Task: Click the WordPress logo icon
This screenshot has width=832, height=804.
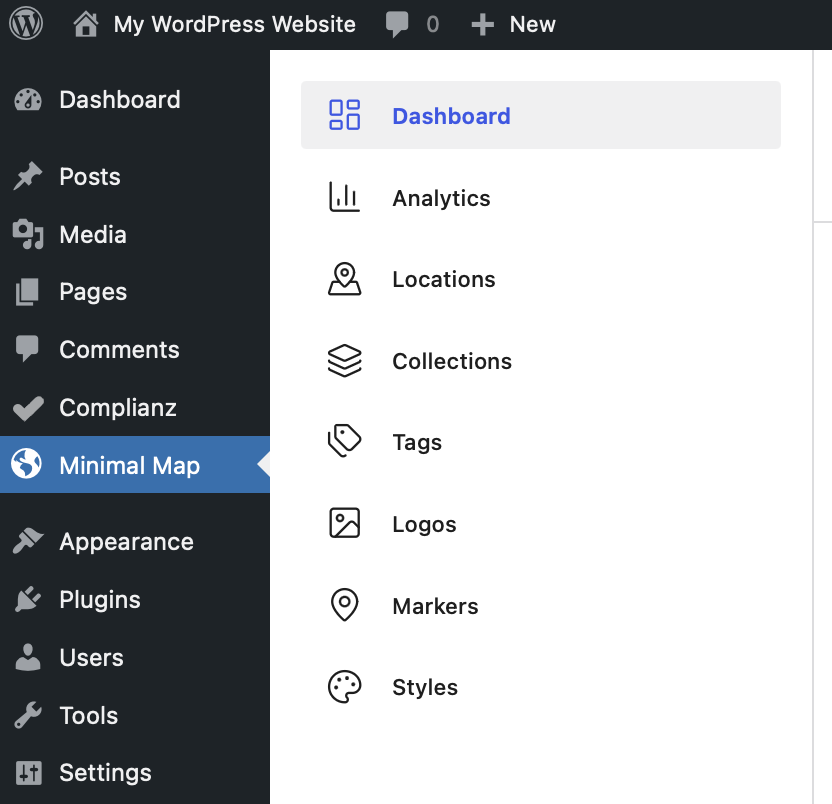Action: coord(26,24)
